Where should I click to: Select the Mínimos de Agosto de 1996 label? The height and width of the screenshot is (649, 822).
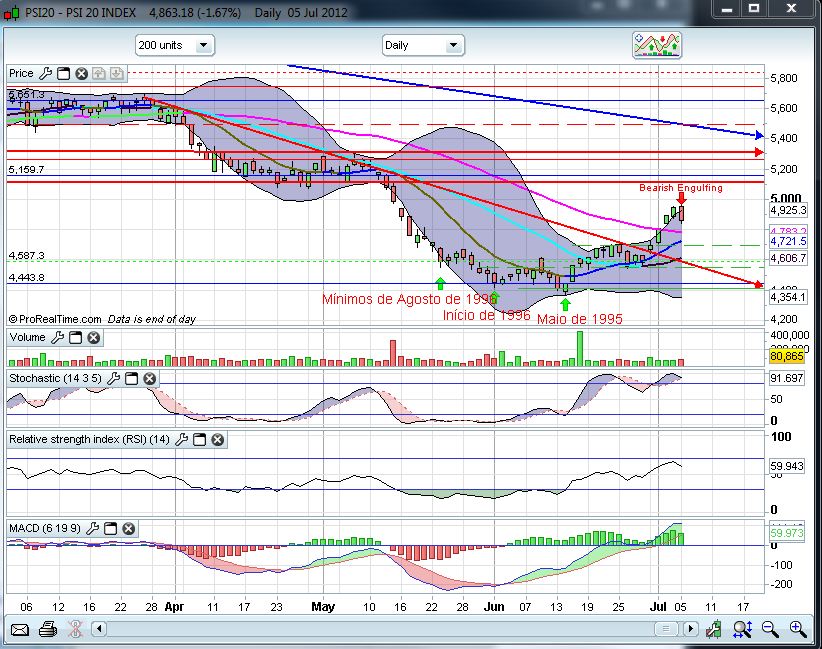(408, 299)
